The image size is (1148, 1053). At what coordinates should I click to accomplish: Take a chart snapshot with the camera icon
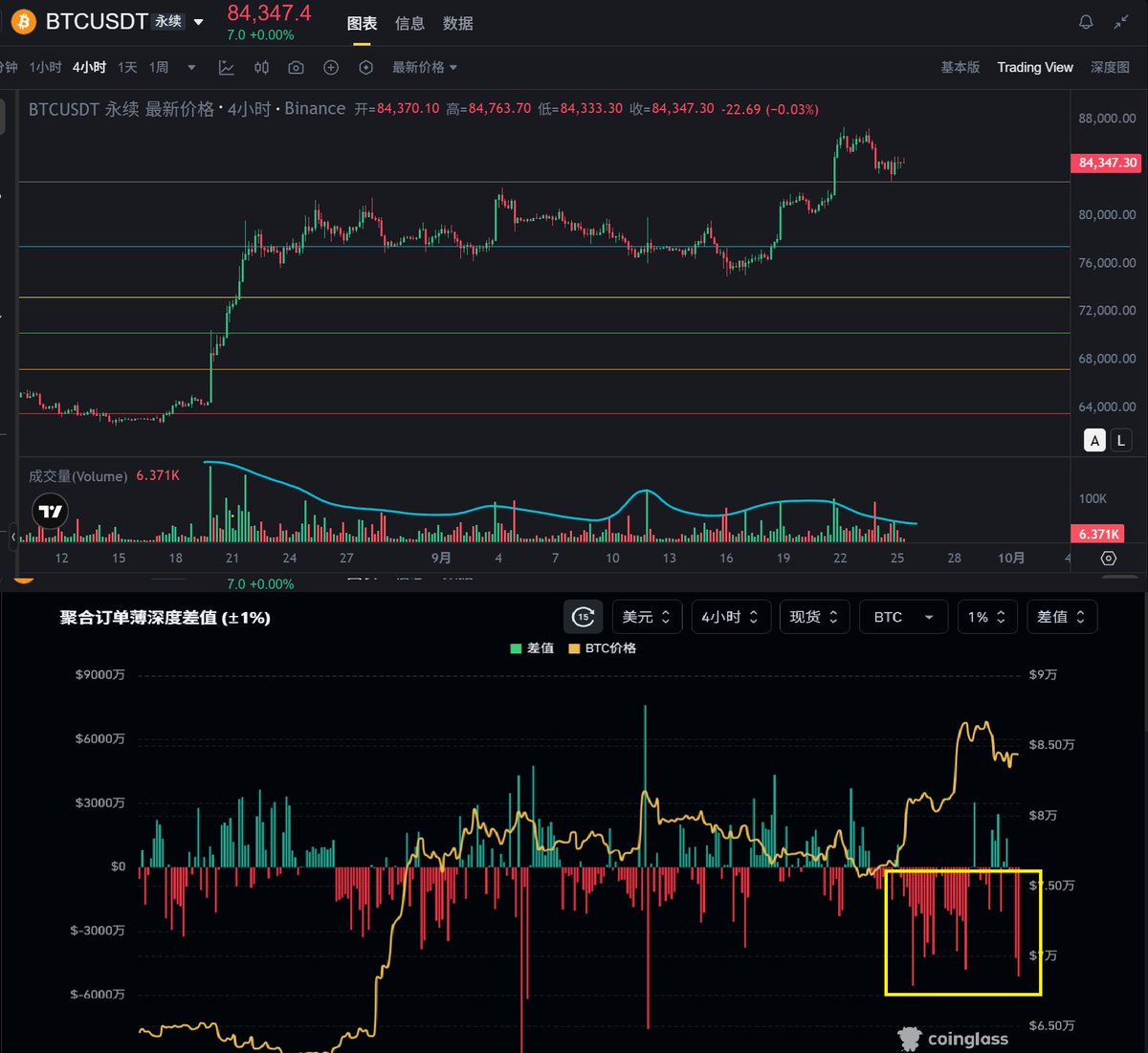coord(297,68)
